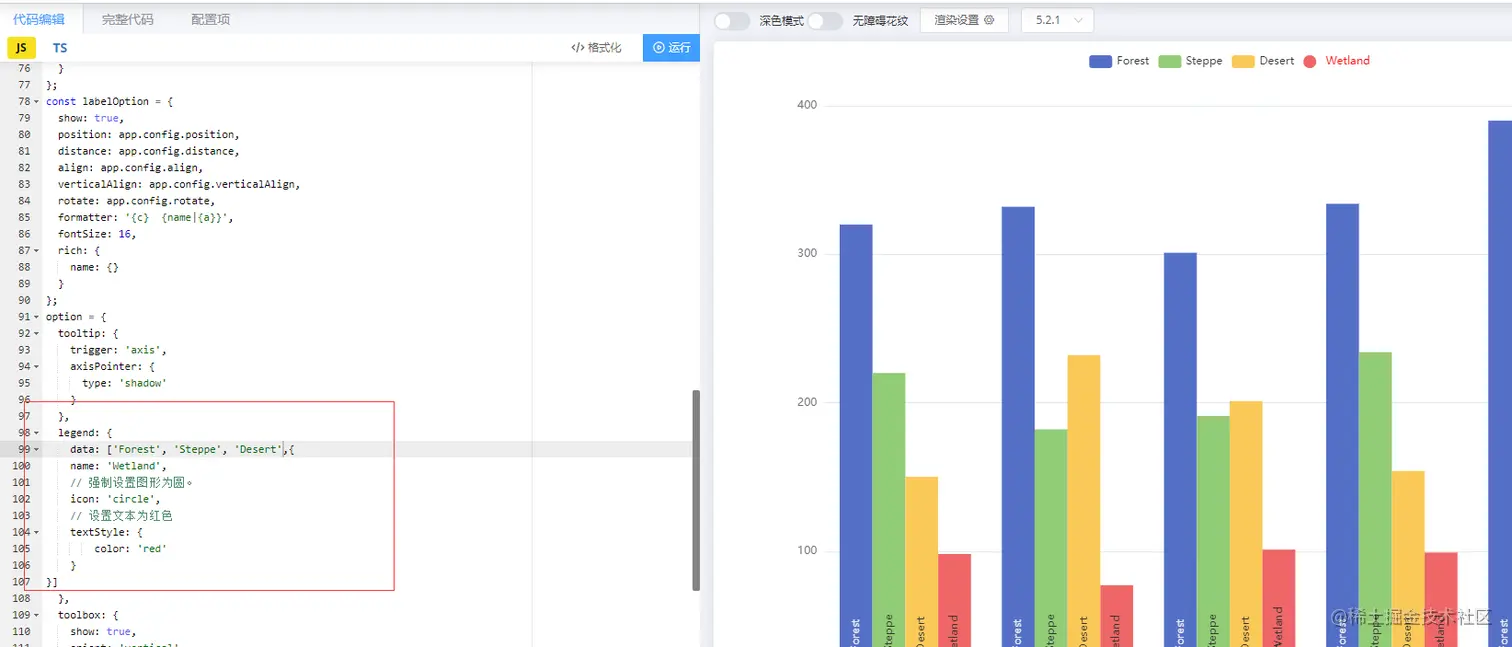Click the "fontSize: 16," code line

pos(96,234)
